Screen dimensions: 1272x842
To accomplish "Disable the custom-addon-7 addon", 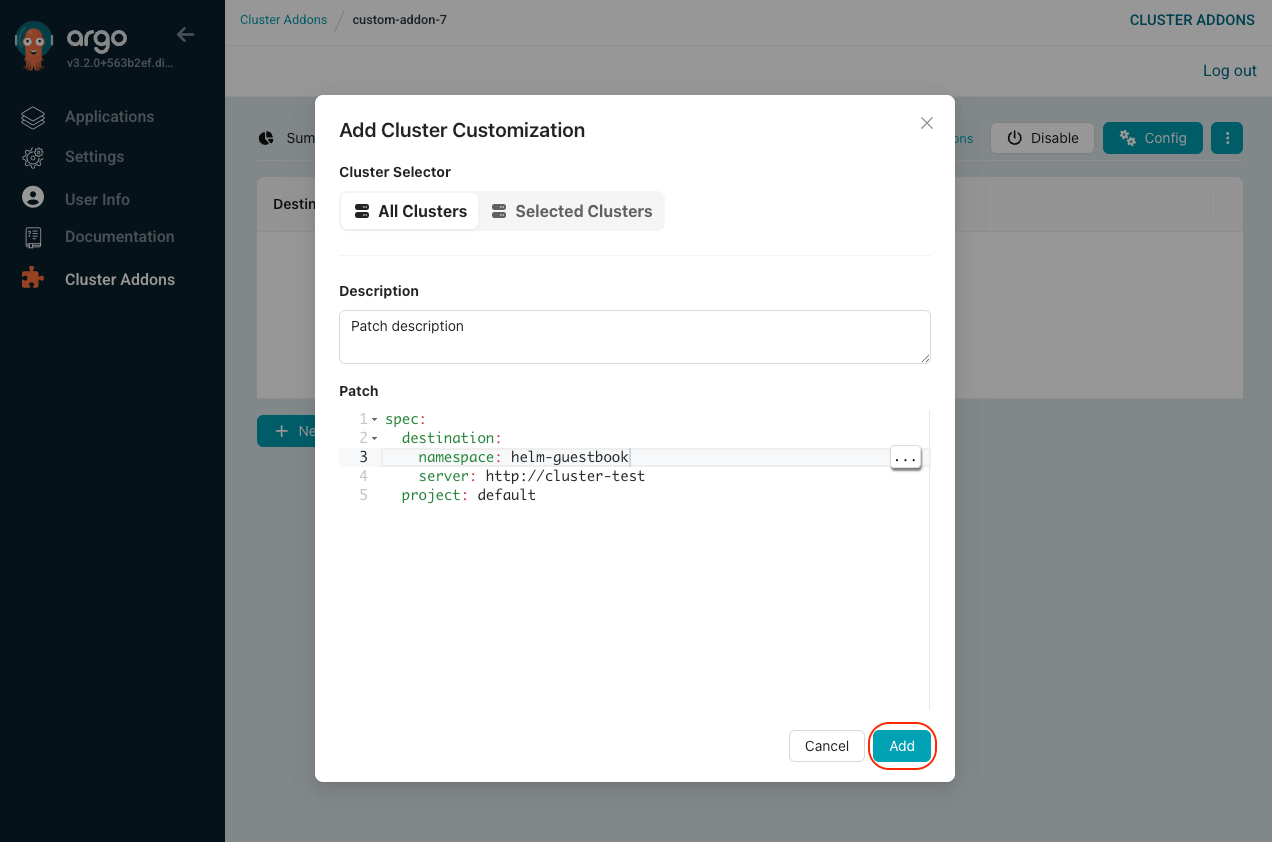I will (1042, 138).
